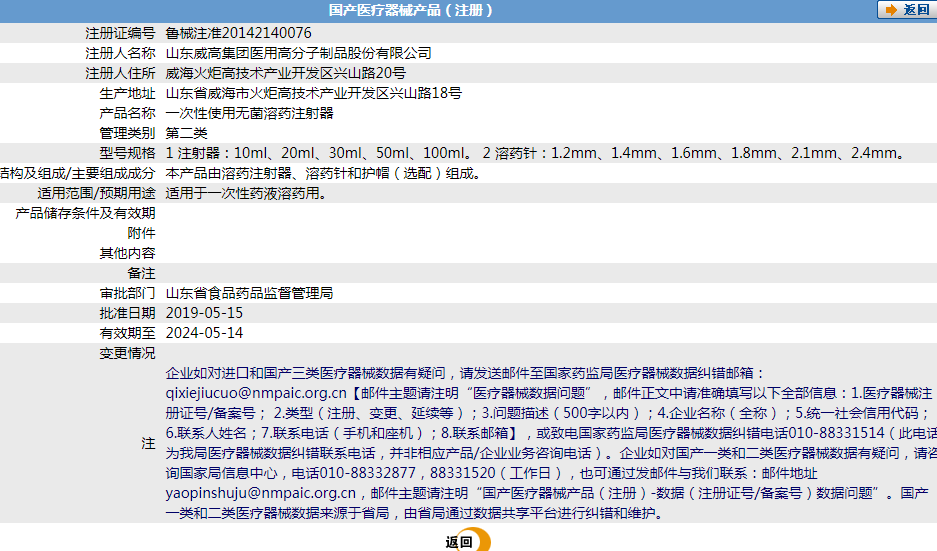Click the 产品储存条件及有效期 field label
Viewport: 937px width, 551px height.
[85, 213]
